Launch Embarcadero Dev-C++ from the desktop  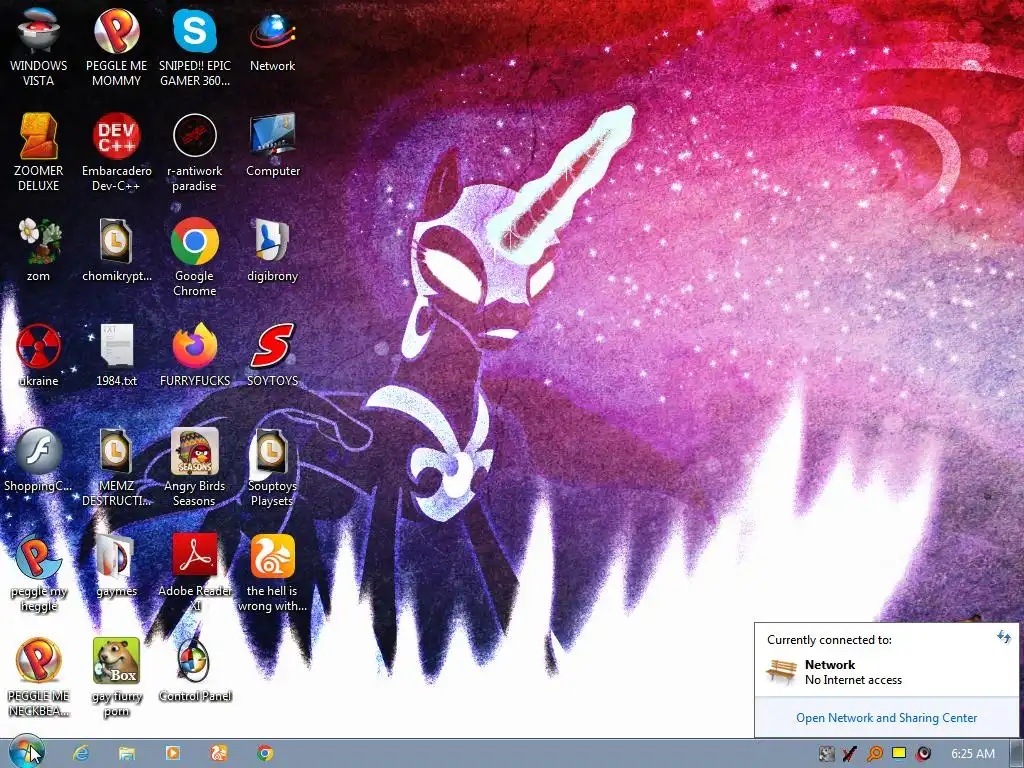(x=116, y=152)
